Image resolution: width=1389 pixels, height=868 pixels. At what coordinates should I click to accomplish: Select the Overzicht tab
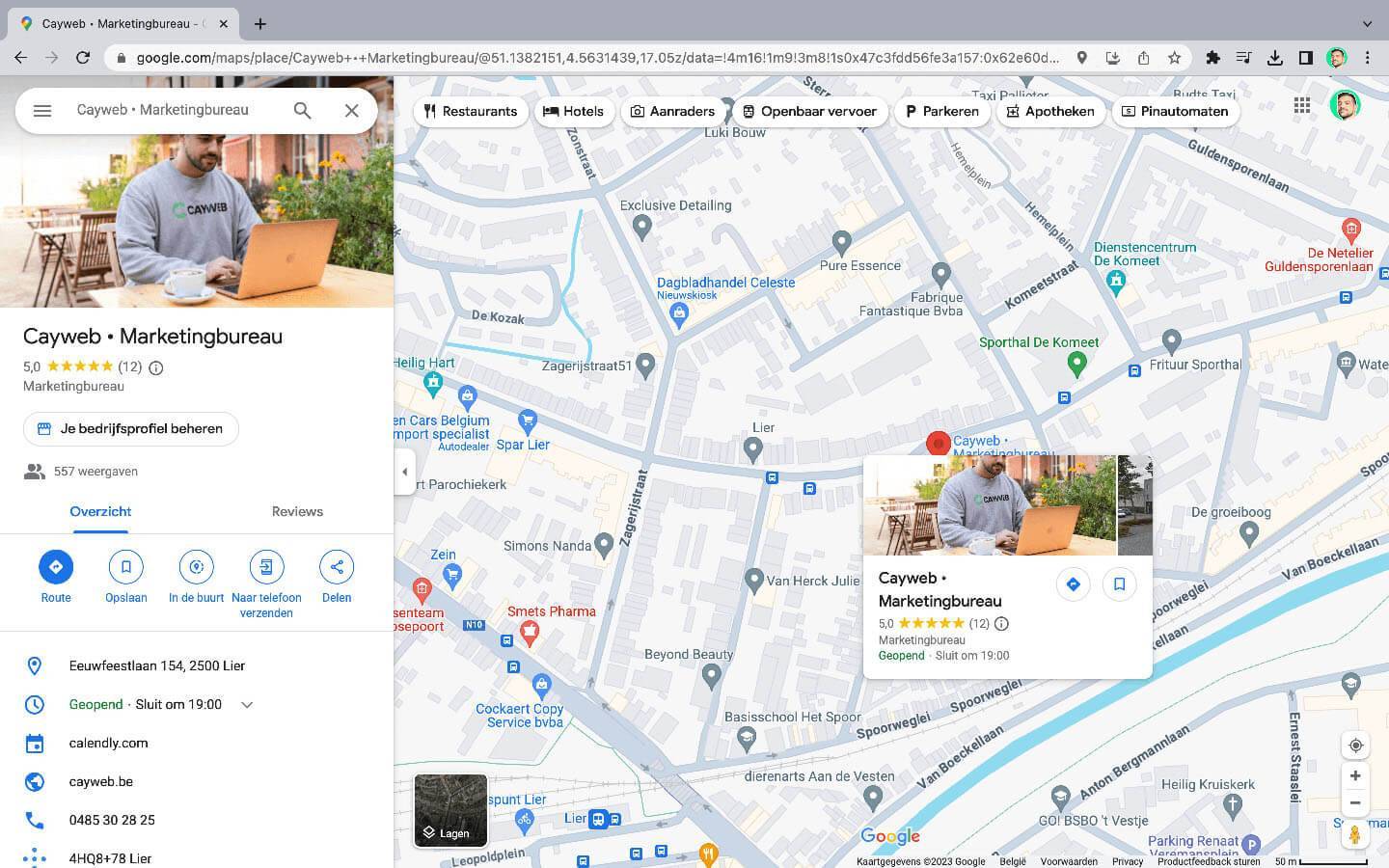tap(100, 511)
